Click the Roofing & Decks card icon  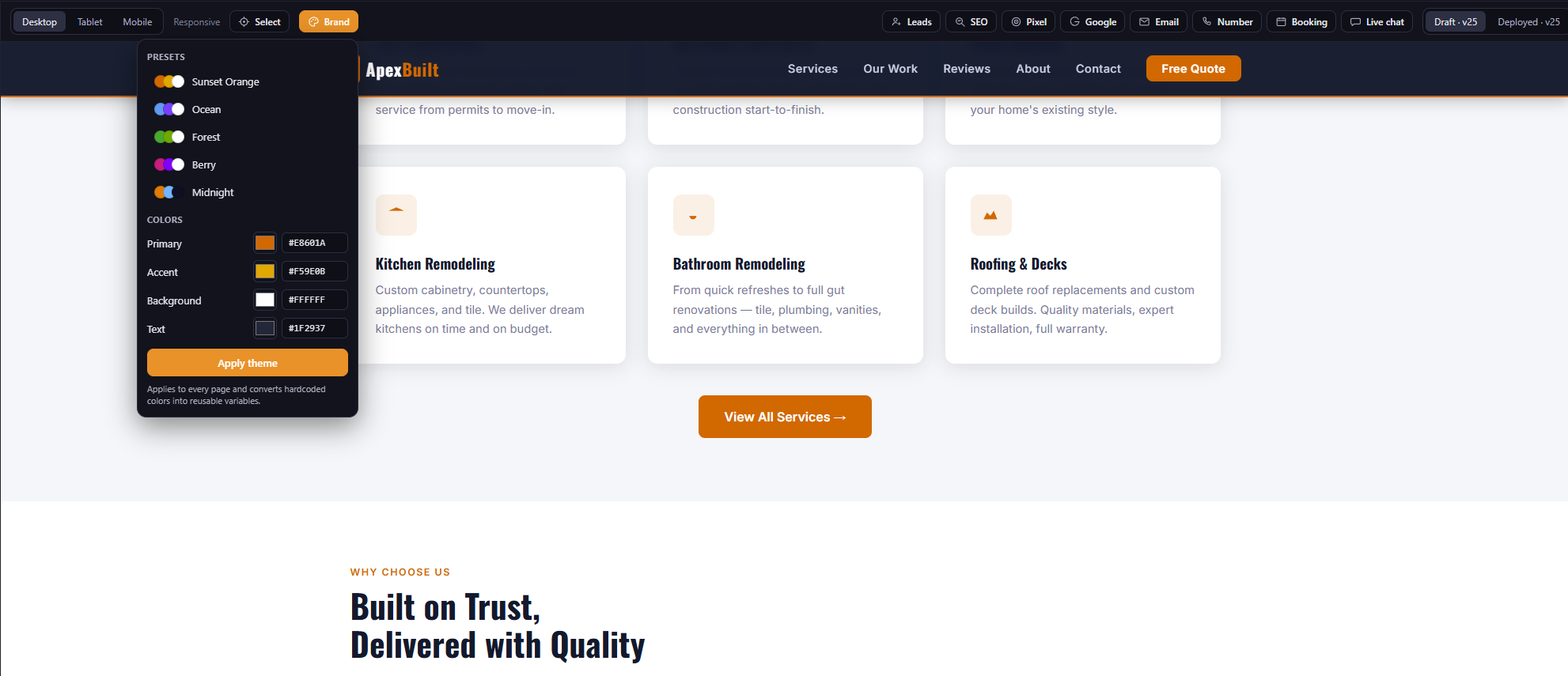991,215
